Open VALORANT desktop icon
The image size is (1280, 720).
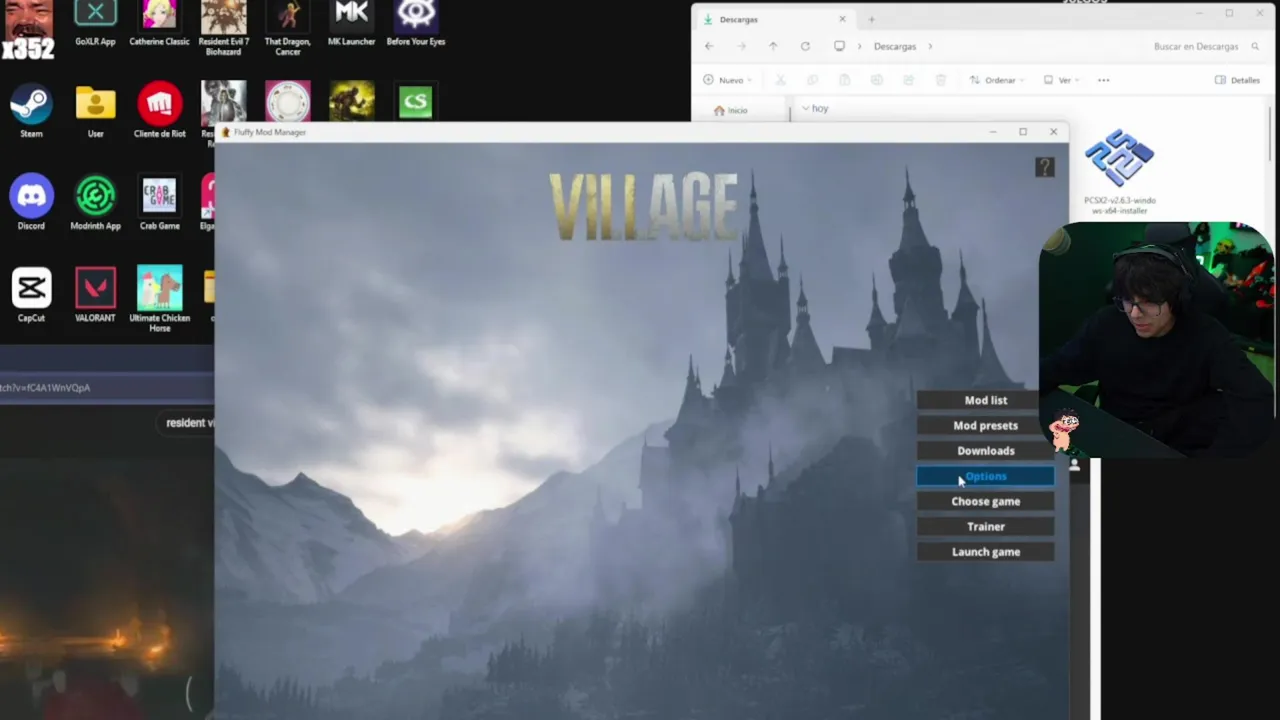coord(95,295)
